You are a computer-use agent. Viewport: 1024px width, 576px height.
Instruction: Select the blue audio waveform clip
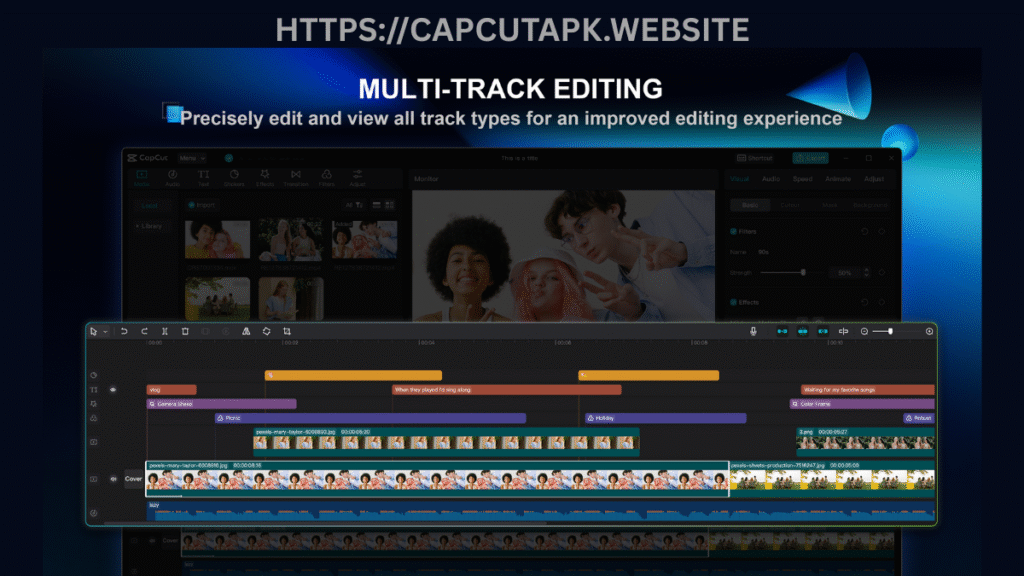pyautogui.click(x=541, y=511)
